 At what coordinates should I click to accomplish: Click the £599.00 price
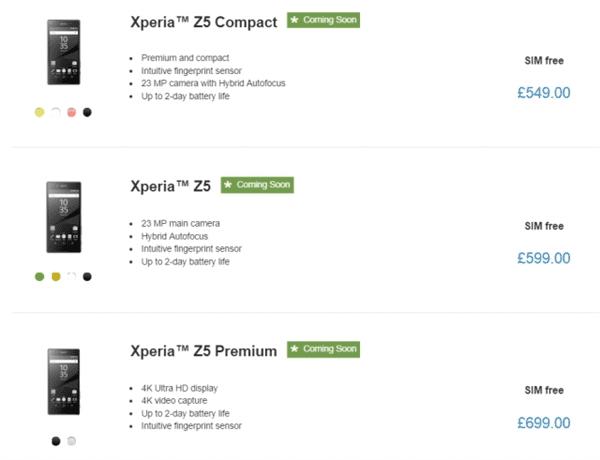[544, 257]
